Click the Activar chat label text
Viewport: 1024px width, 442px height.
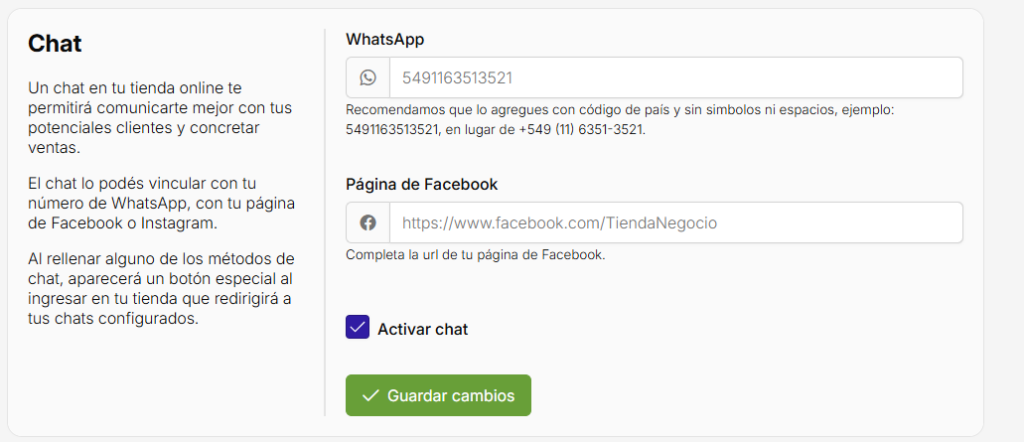[423, 329]
